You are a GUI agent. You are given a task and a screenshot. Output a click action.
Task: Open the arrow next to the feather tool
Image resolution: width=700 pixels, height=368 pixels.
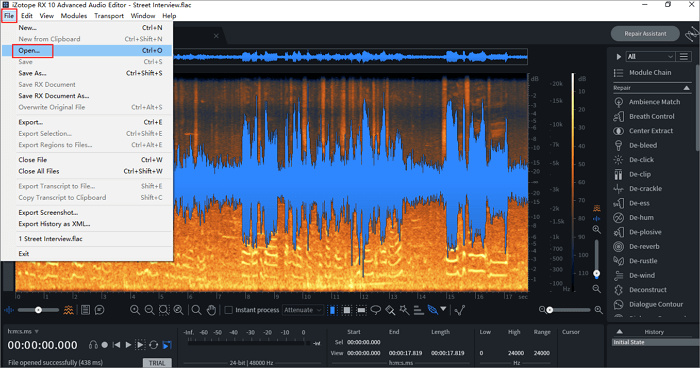coord(443,308)
